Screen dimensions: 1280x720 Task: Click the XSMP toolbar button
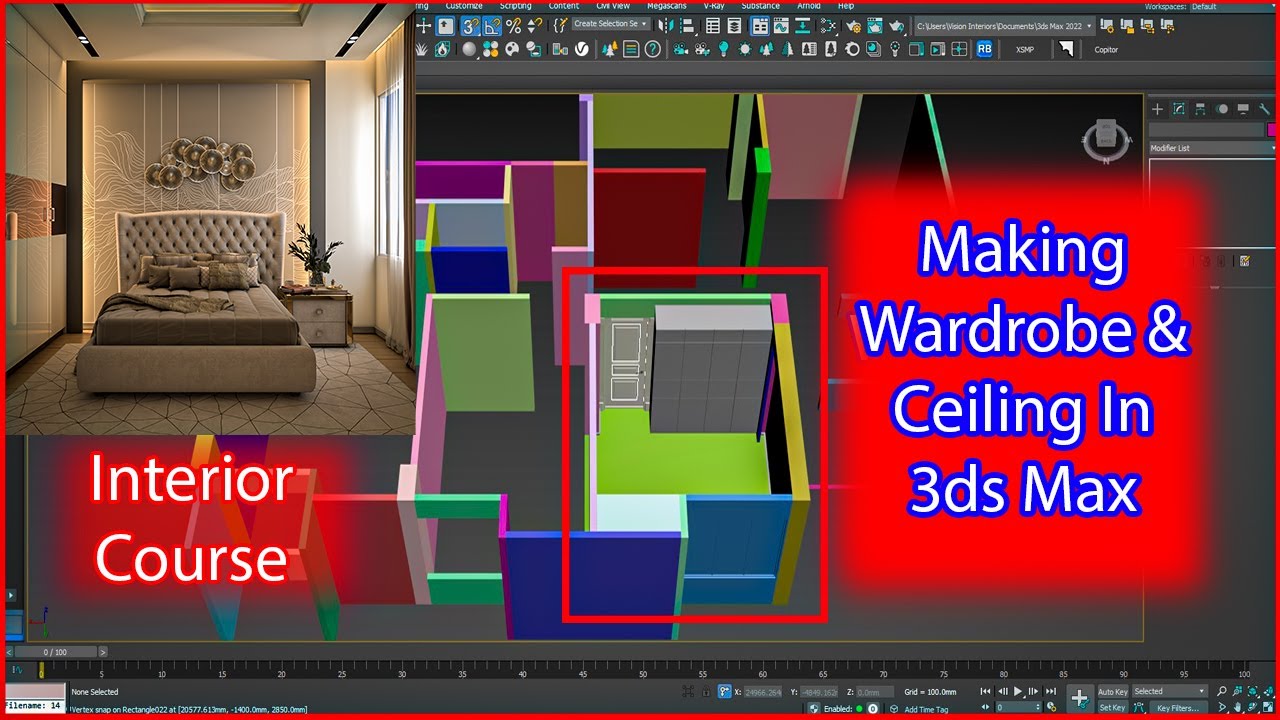click(x=1025, y=49)
